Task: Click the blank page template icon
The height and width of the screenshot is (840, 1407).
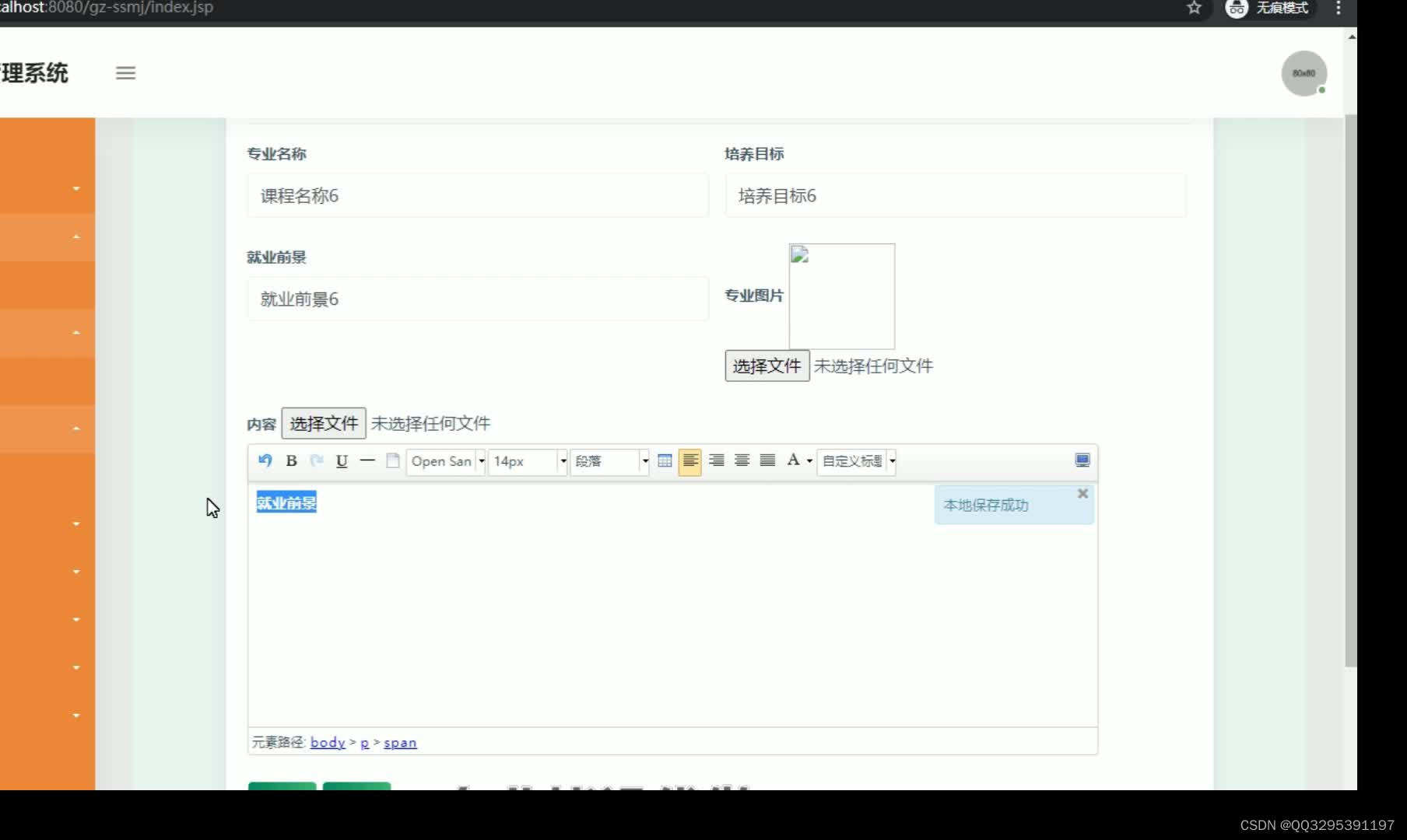Action: (x=393, y=460)
